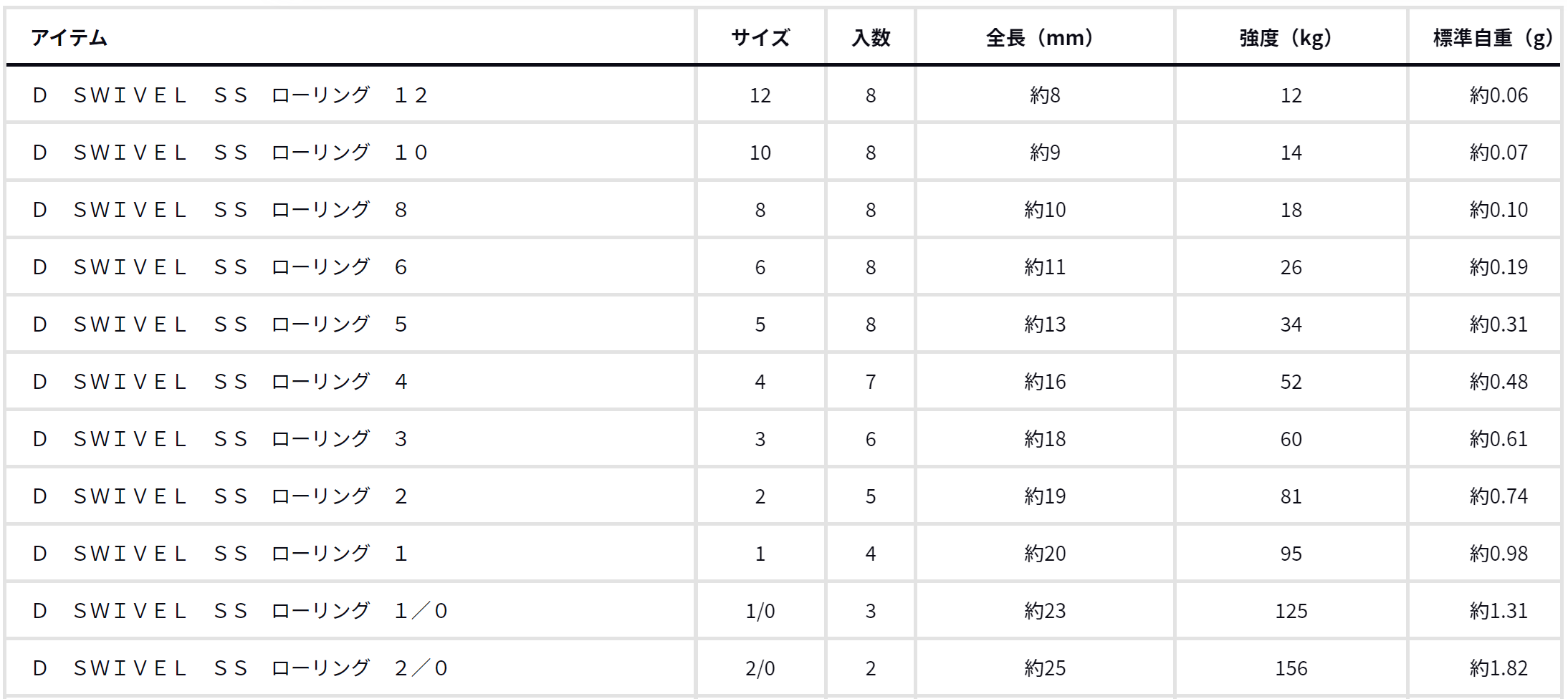This screenshot has height=699, width=1568.
Task: Select the D SWIVEL SS ローリング 5 item
Action: (x=220, y=324)
